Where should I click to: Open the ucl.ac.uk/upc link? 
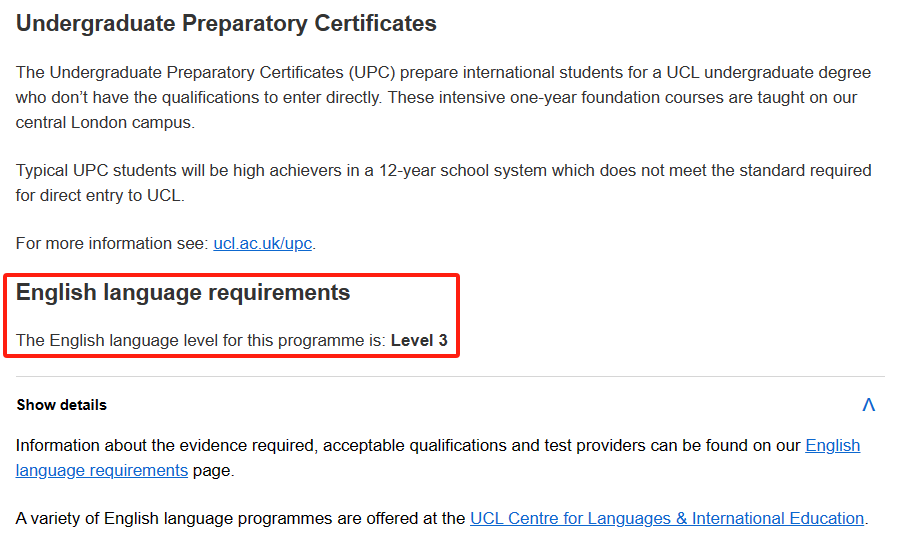pyautogui.click(x=263, y=244)
